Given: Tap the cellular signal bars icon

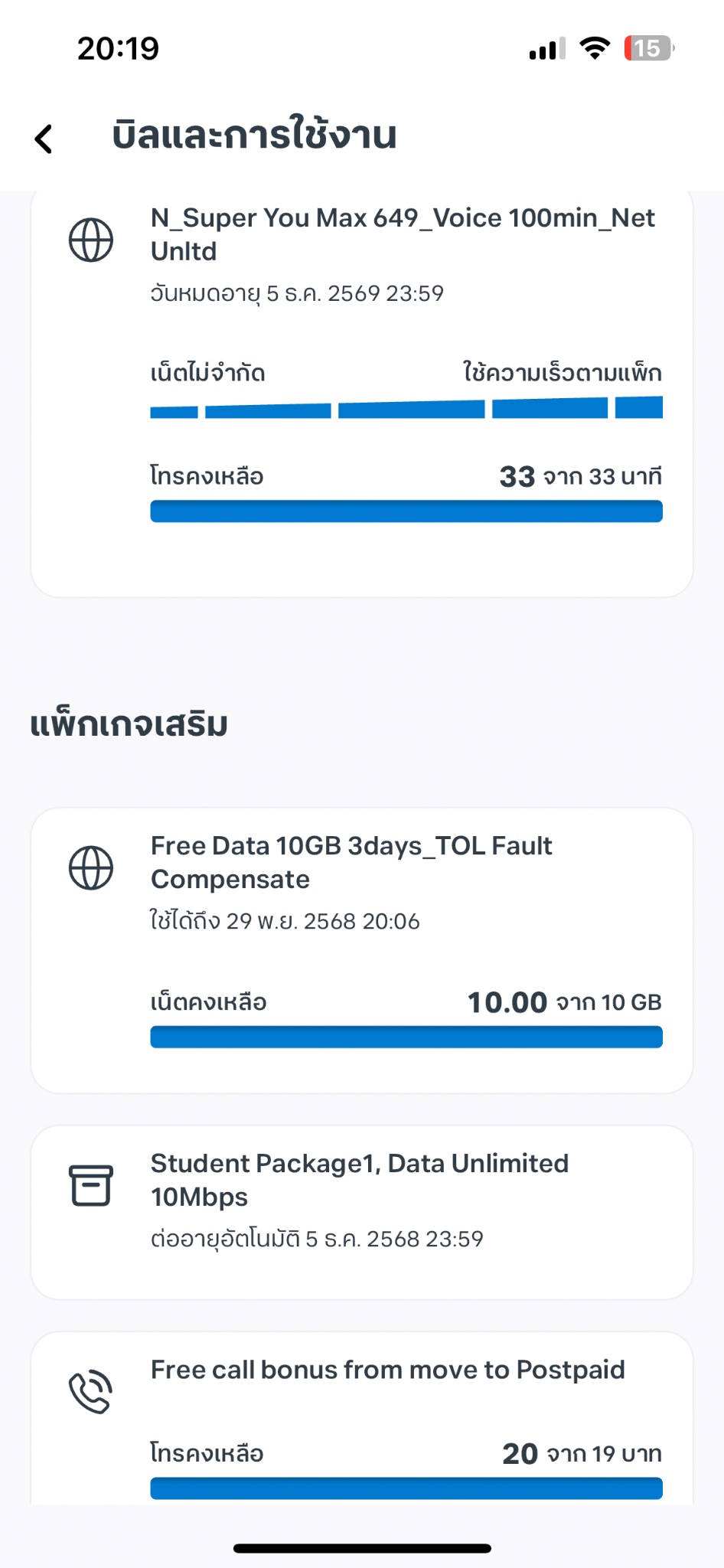Looking at the screenshot, I should (x=547, y=48).
